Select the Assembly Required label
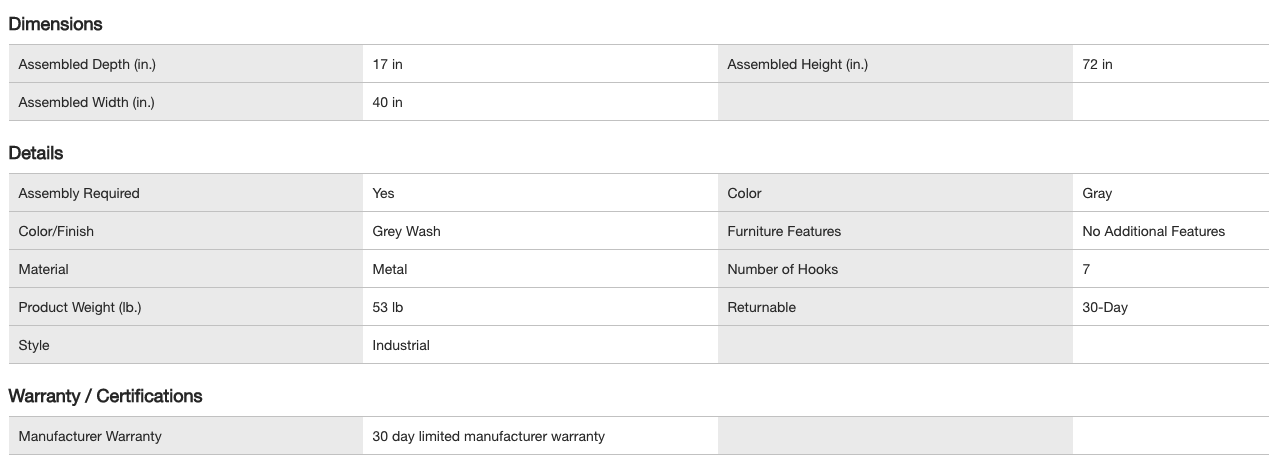Screen dimensions: 1269x456 tap(79, 193)
